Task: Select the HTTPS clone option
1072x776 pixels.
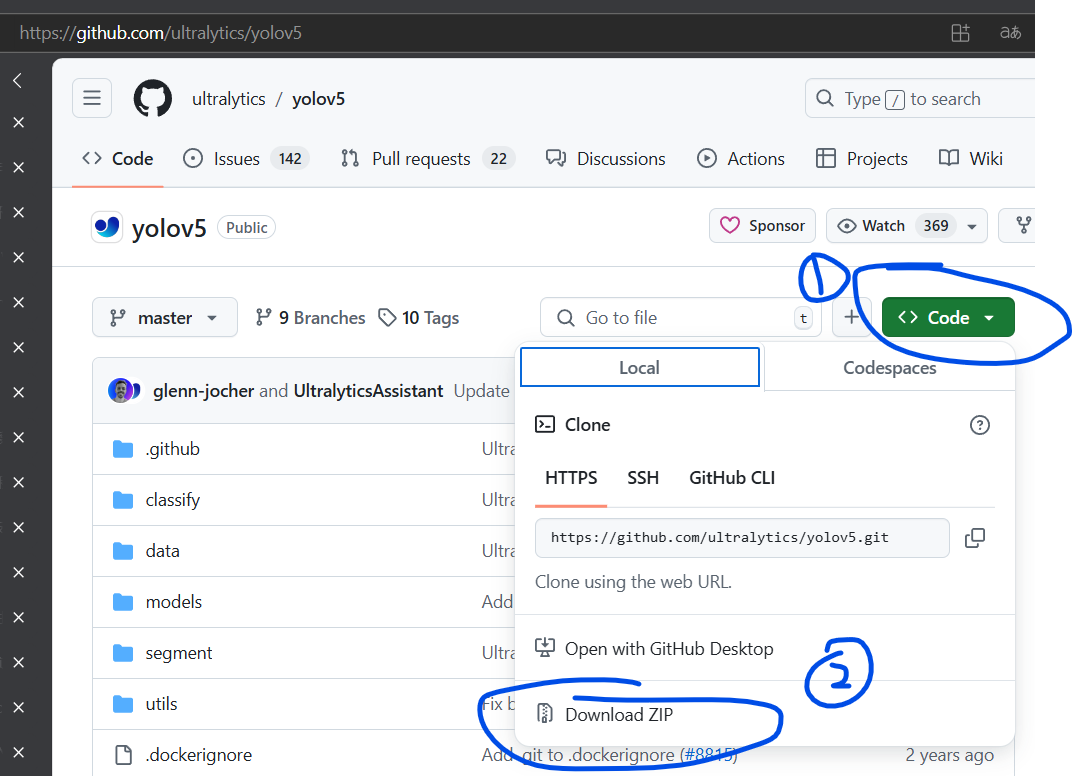Action: (x=571, y=478)
